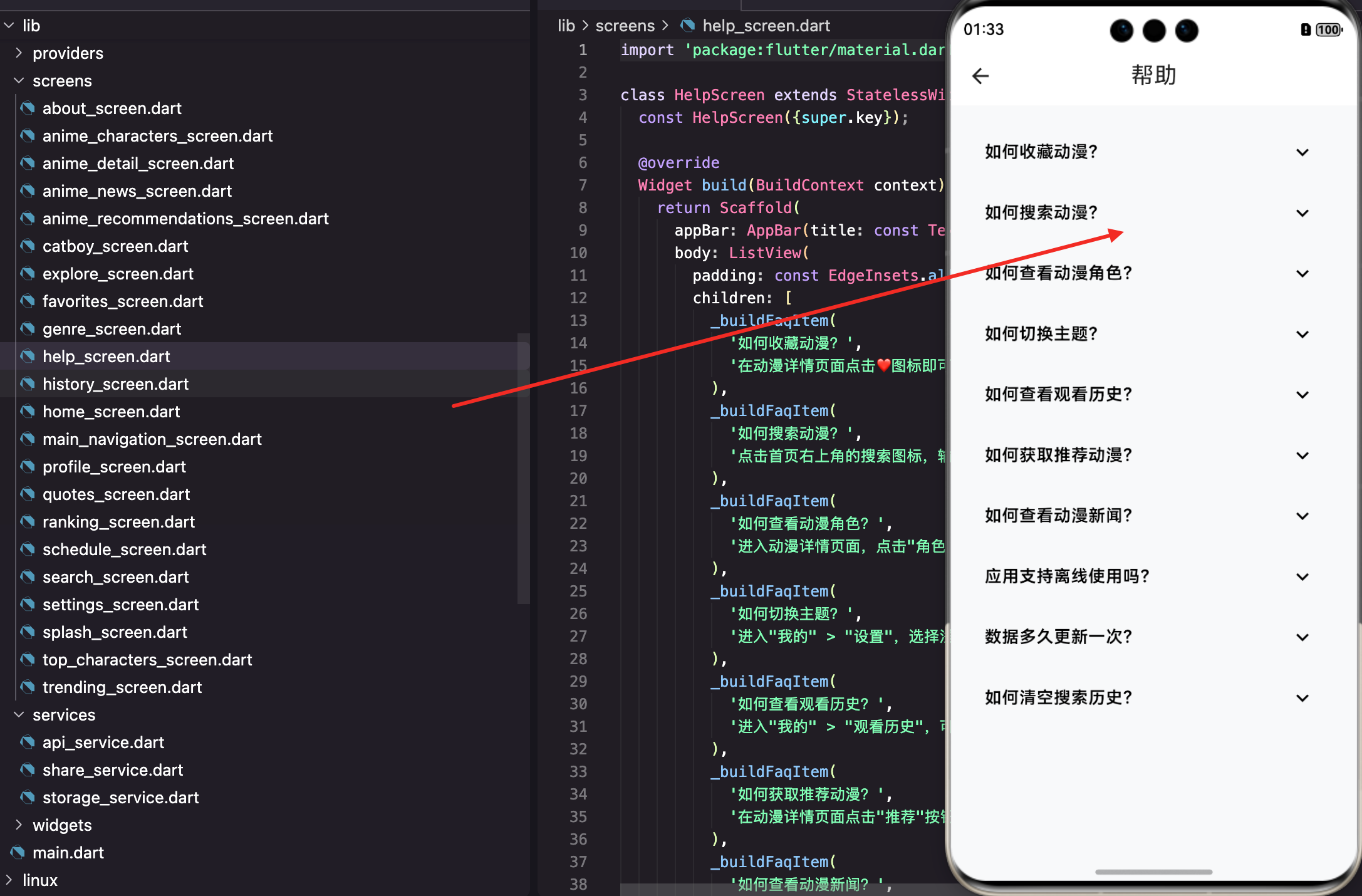Click lib breadcrumb segment
This screenshot has width=1362, height=896.
tap(566, 26)
